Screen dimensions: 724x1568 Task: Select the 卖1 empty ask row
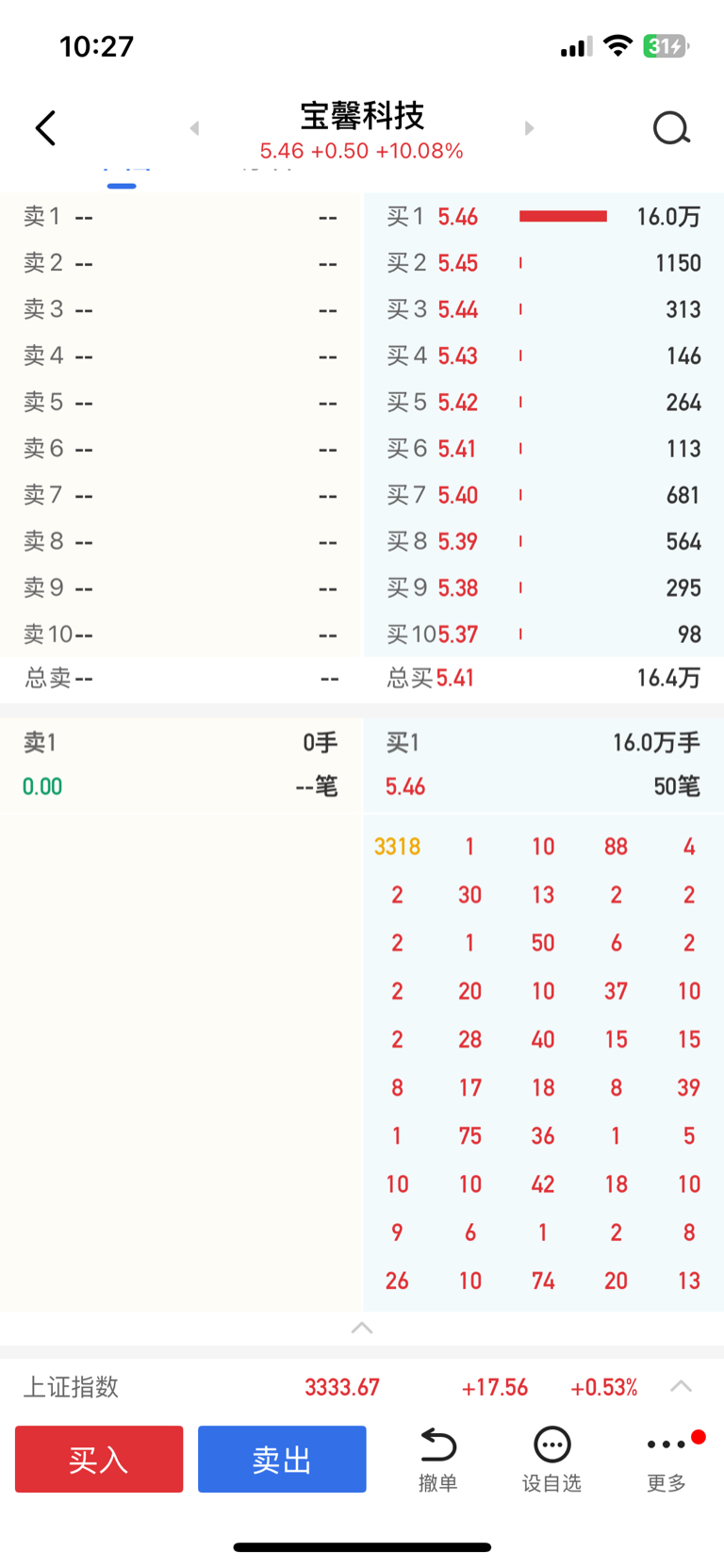pos(181,217)
